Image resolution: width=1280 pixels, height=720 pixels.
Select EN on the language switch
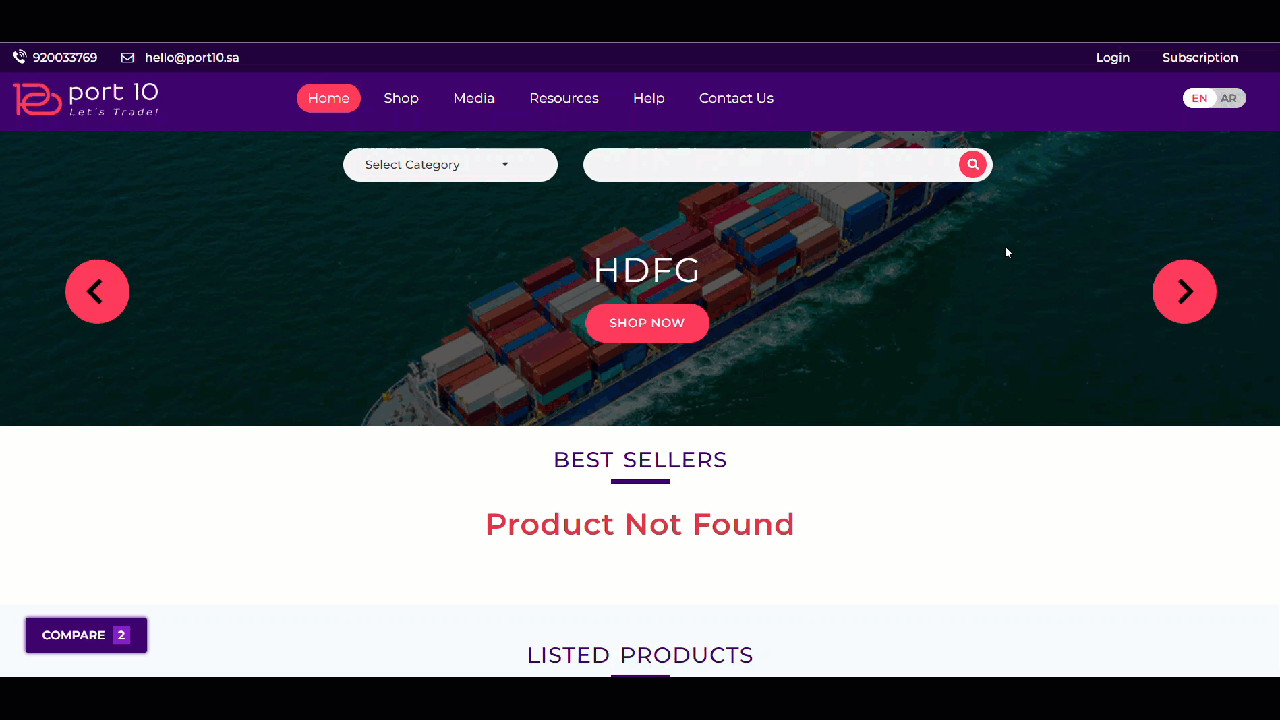pos(1199,98)
